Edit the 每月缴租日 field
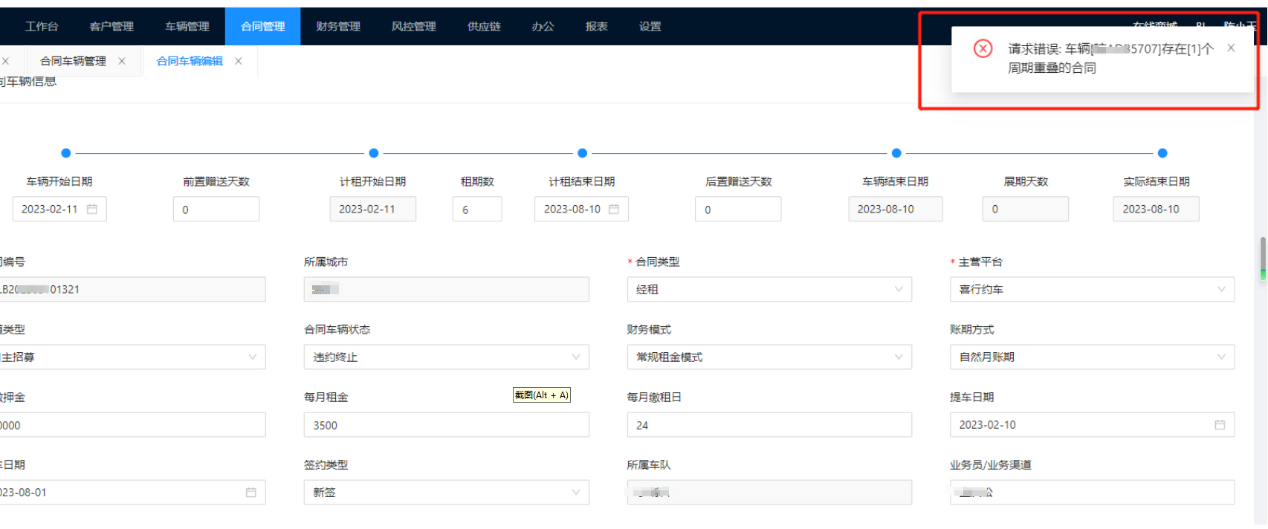Screen dimensions: 1268x529 point(769,425)
